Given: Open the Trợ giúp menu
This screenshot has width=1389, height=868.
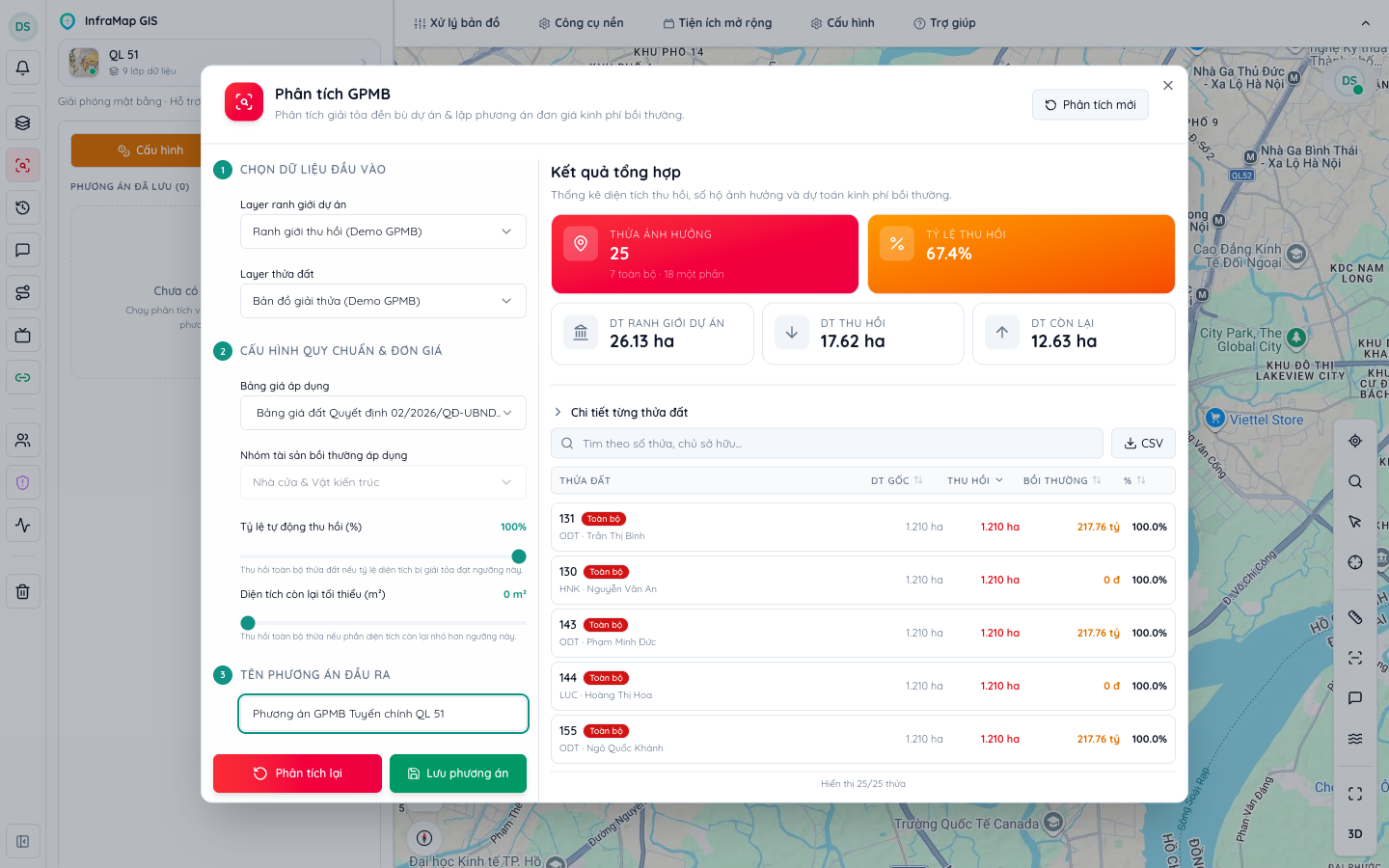Looking at the screenshot, I should [945, 23].
